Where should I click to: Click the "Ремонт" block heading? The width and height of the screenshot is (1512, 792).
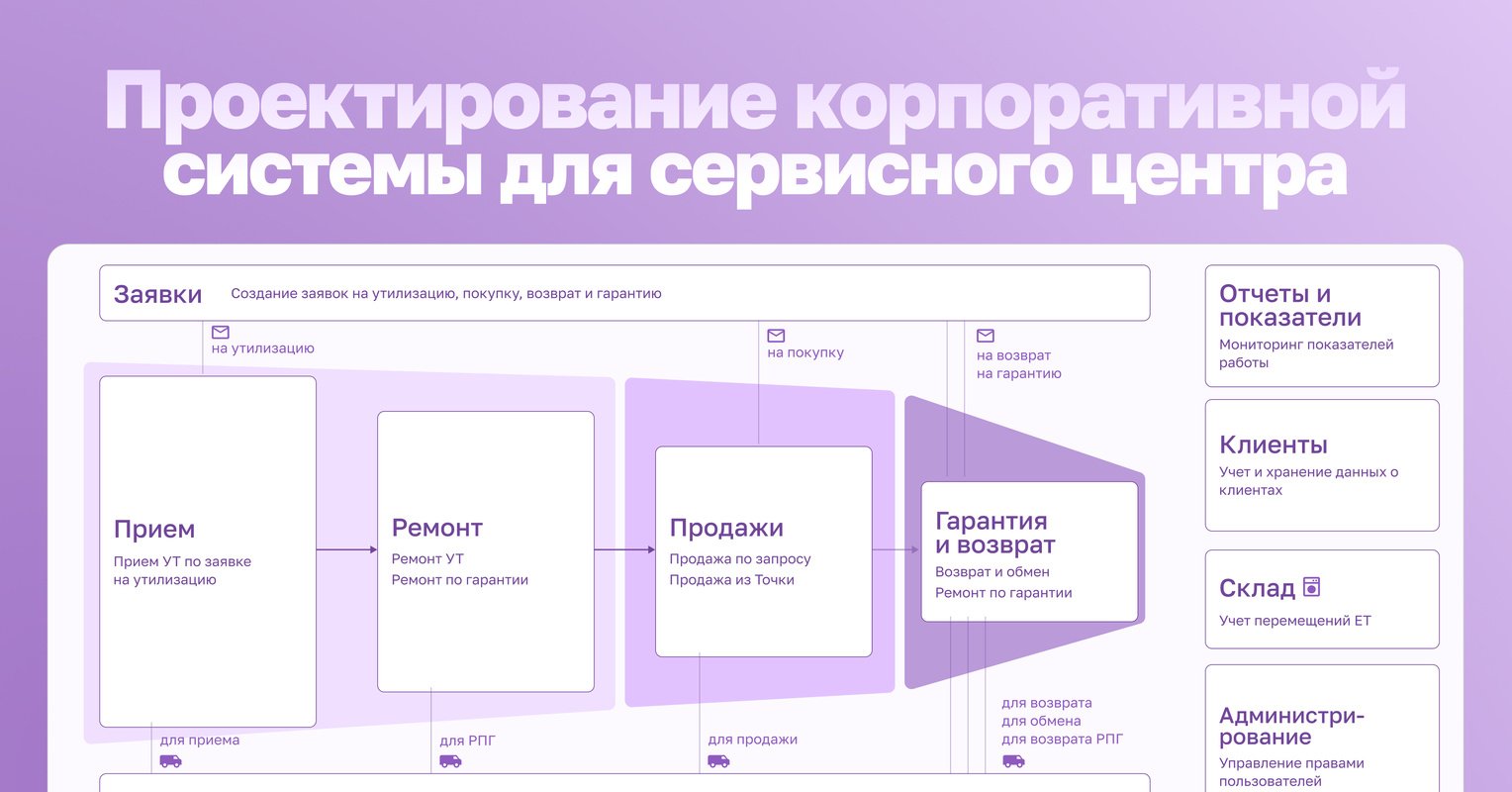pyautogui.click(x=437, y=528)
